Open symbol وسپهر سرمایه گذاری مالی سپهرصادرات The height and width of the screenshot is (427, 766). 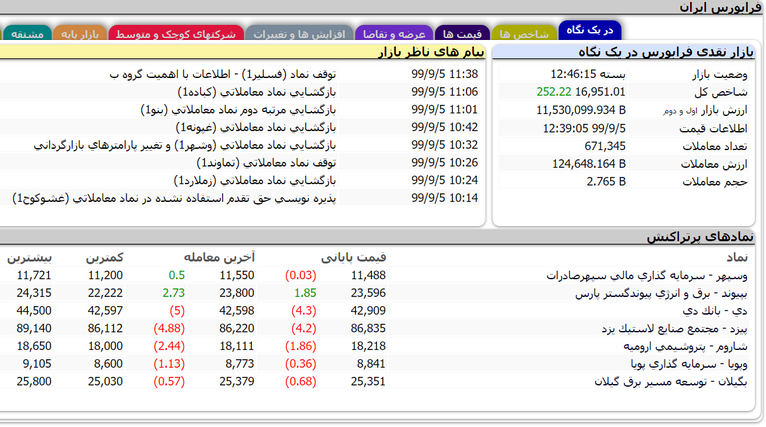point(647,276)
